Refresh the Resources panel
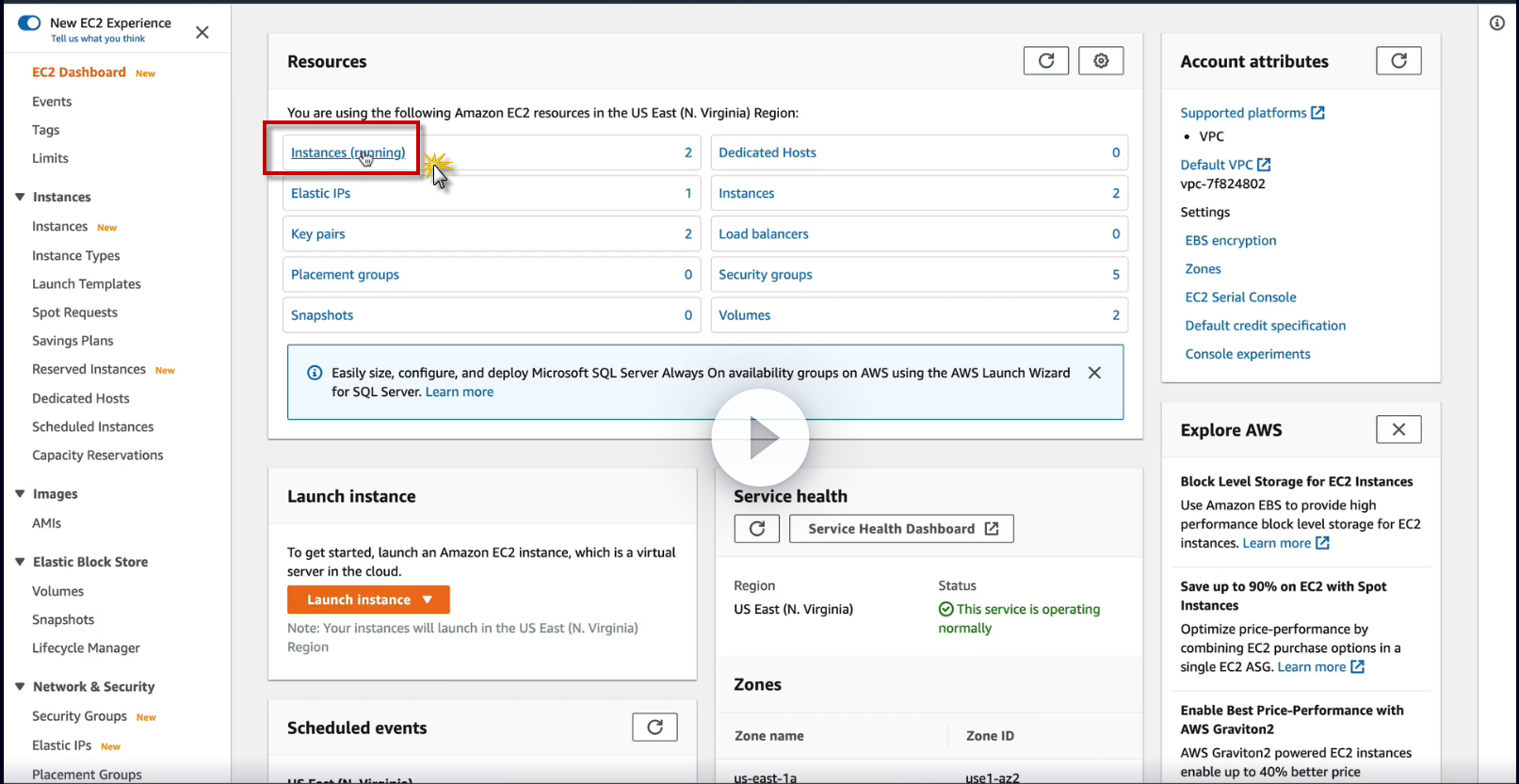Viewport: 1519px width, 784px height. [1045, 61]
